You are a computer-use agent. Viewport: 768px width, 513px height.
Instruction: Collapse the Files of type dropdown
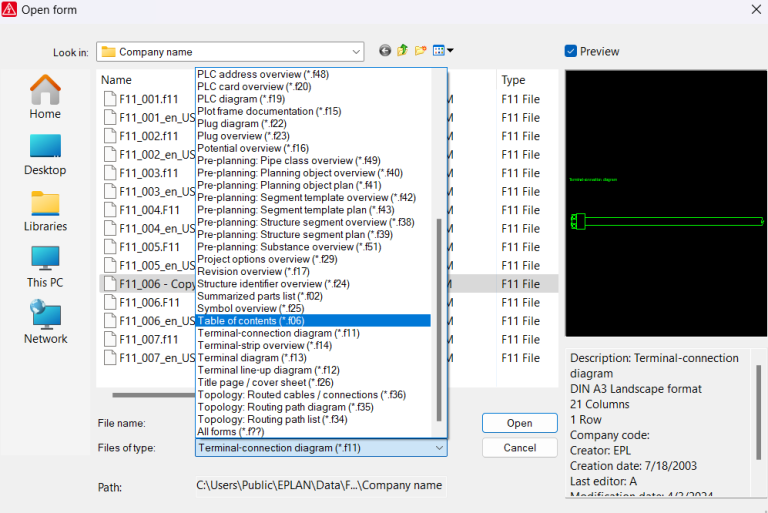pos(439,448)
